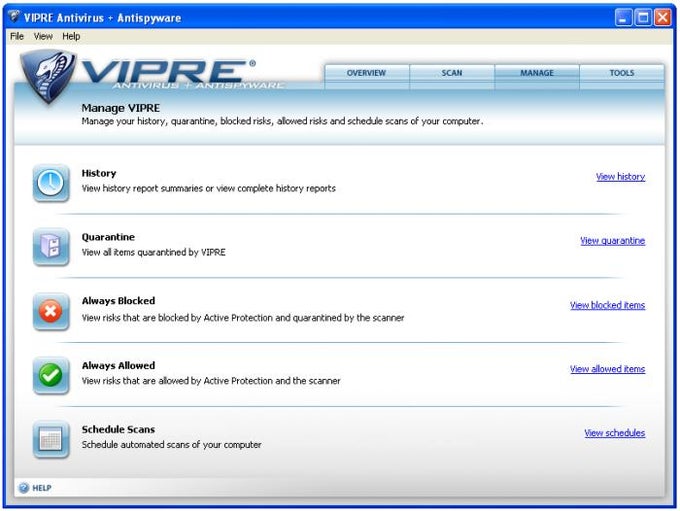Open the View history link
680x511 pixels.
620,177
